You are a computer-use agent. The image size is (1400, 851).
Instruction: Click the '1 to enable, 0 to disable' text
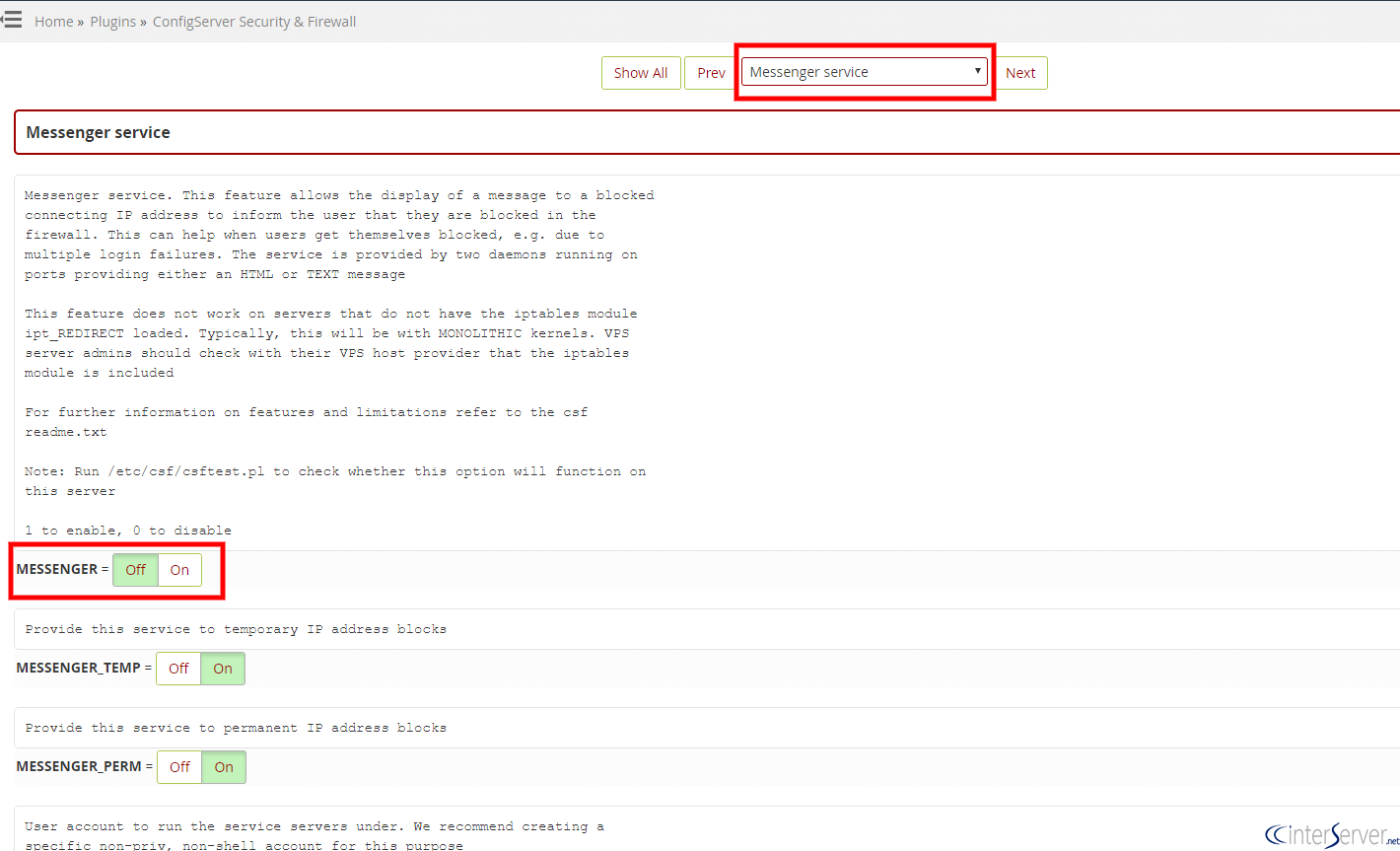pos(128,531)
